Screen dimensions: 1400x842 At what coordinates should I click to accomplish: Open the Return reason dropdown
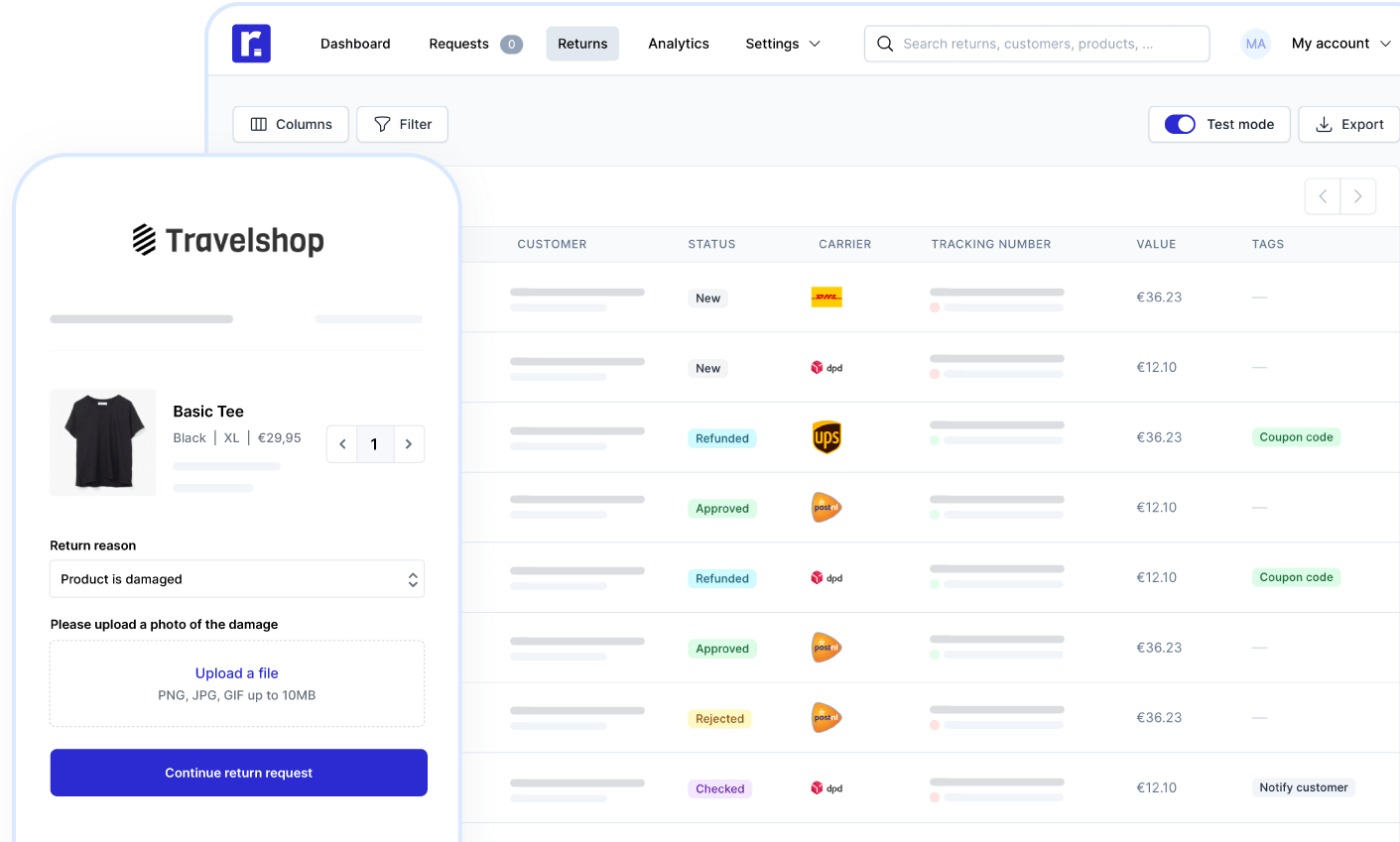237,579
